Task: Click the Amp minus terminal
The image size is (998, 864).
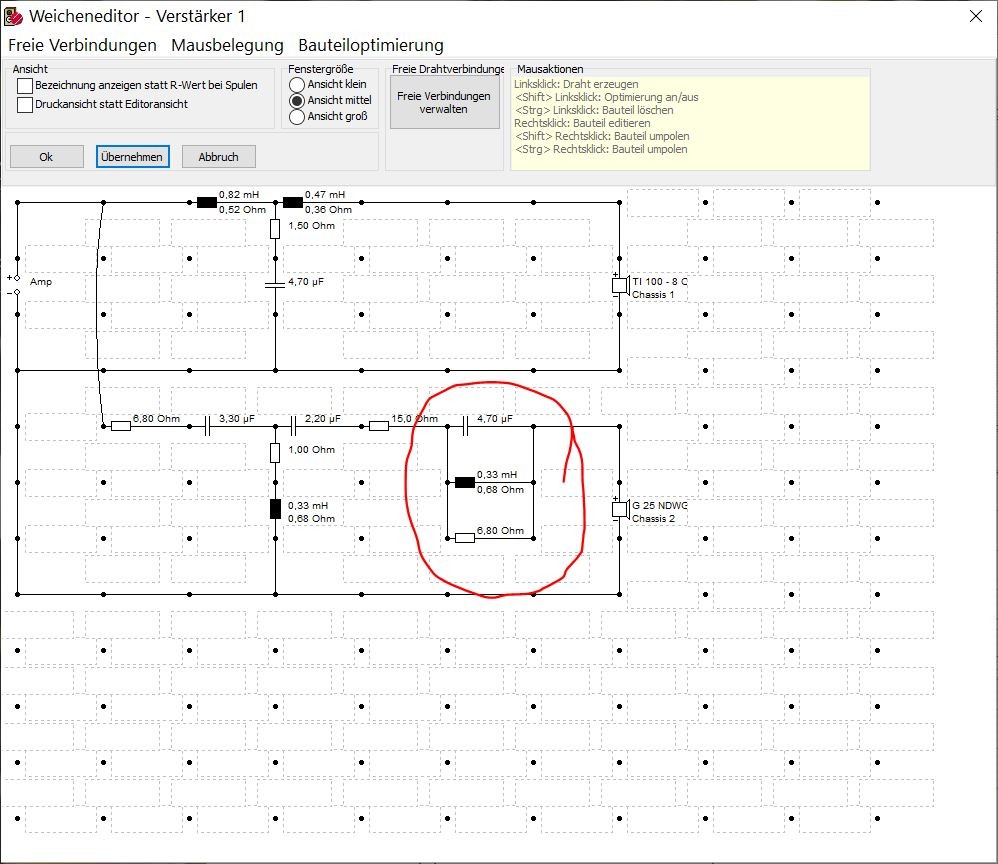Action: point(17,292)
